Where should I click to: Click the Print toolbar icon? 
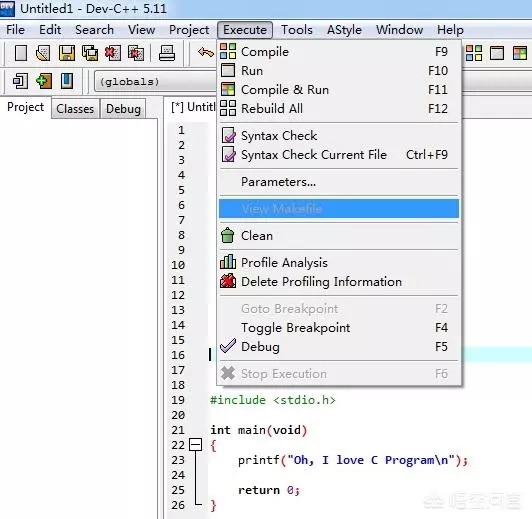click(167, 53)
